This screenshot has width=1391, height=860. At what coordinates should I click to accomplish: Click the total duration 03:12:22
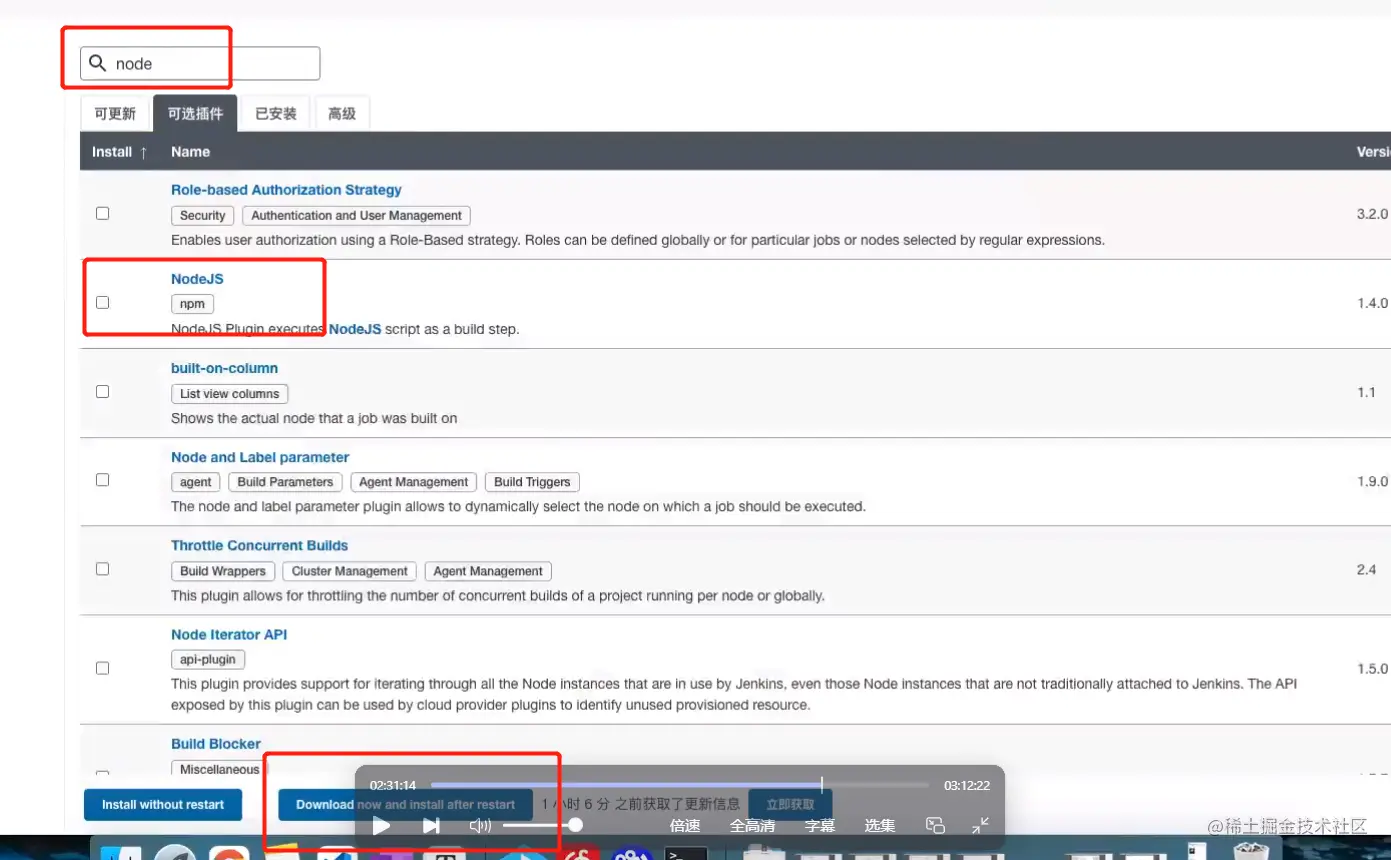[x=967, y=785]
